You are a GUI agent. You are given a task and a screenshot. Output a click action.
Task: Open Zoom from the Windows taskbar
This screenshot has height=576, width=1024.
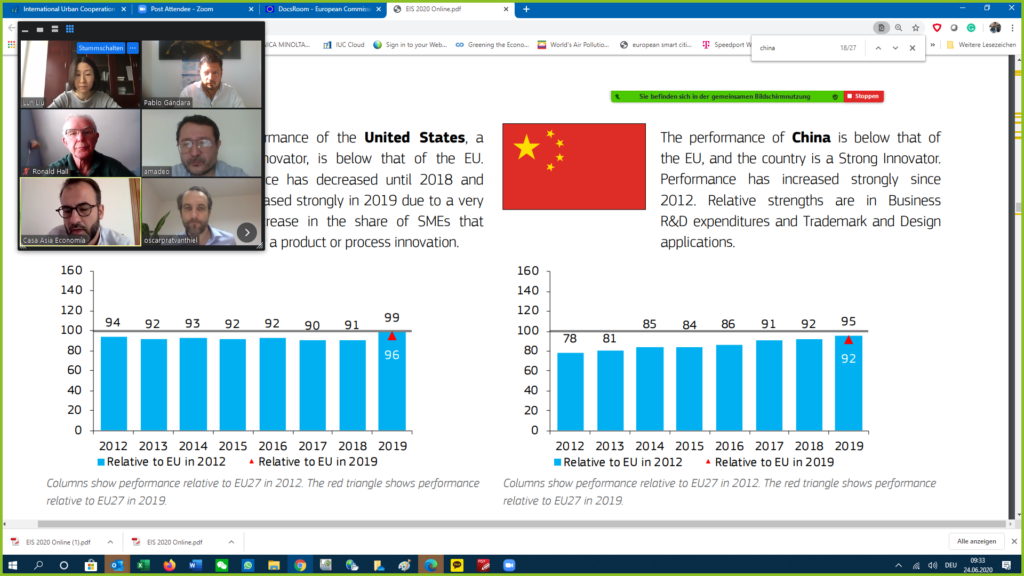point(510,565)
